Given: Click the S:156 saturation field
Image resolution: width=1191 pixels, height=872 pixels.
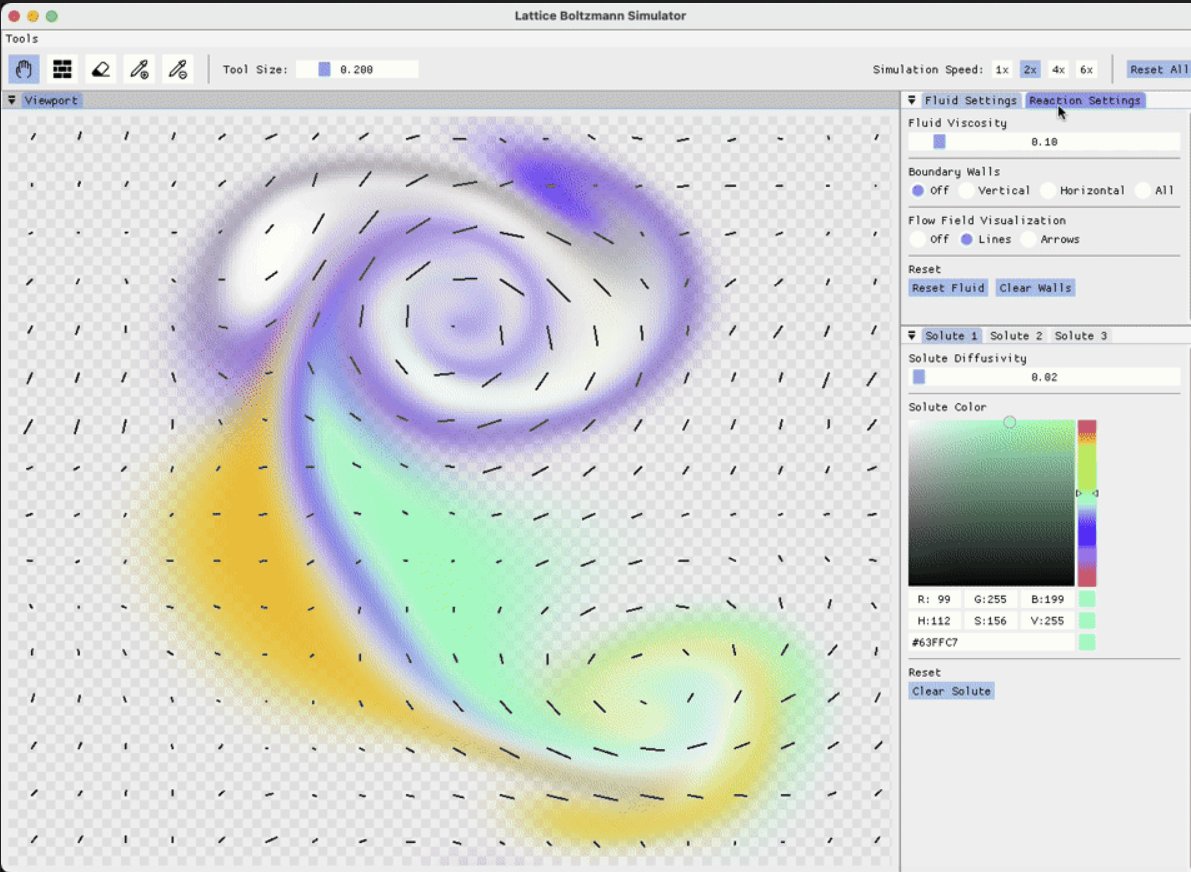Looking at the screenshot, I should [x=990, y=621].
